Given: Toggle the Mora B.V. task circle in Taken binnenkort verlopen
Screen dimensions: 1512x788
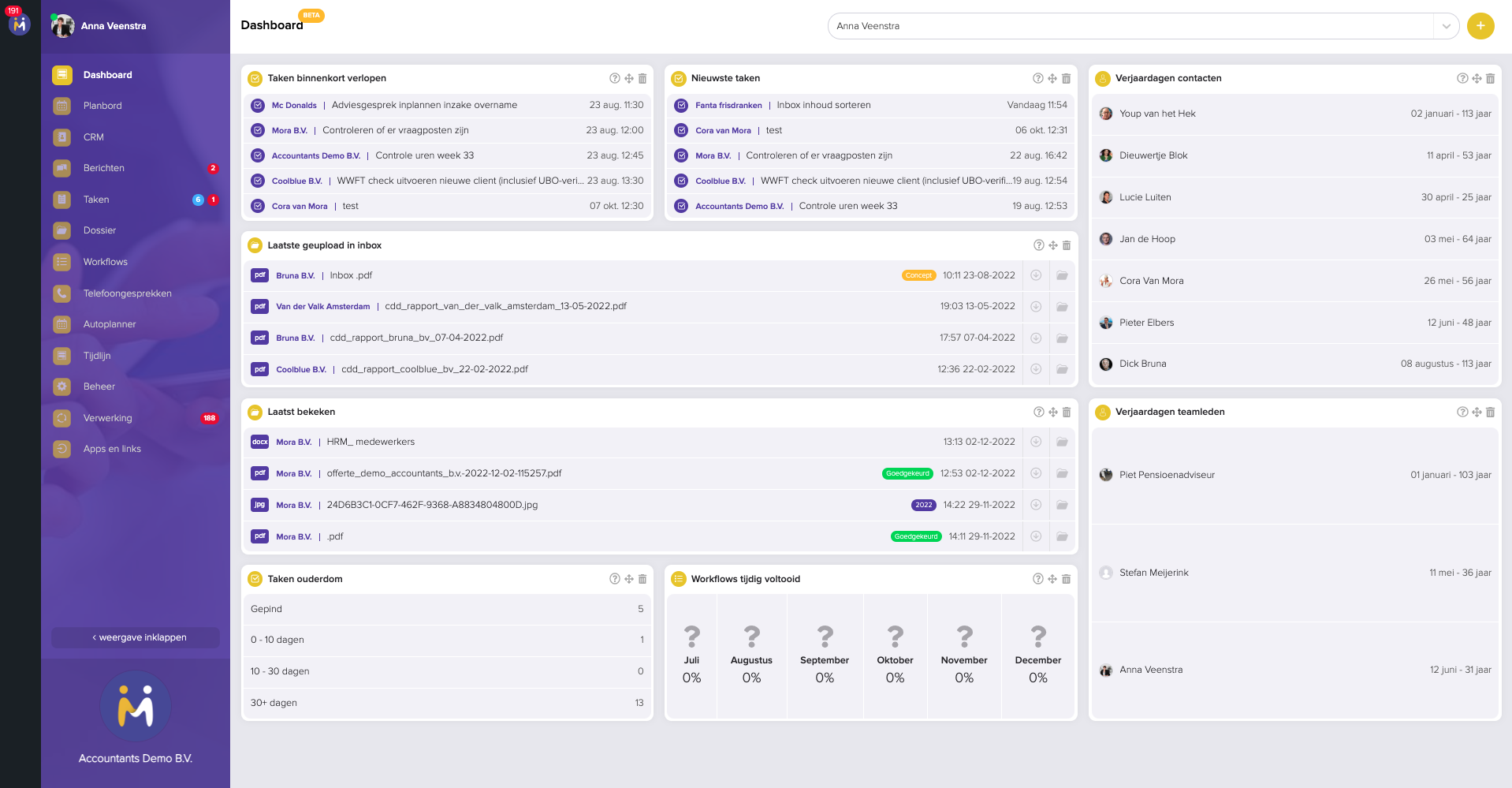Looking at the screenshot, I should (x=258, y=130).
